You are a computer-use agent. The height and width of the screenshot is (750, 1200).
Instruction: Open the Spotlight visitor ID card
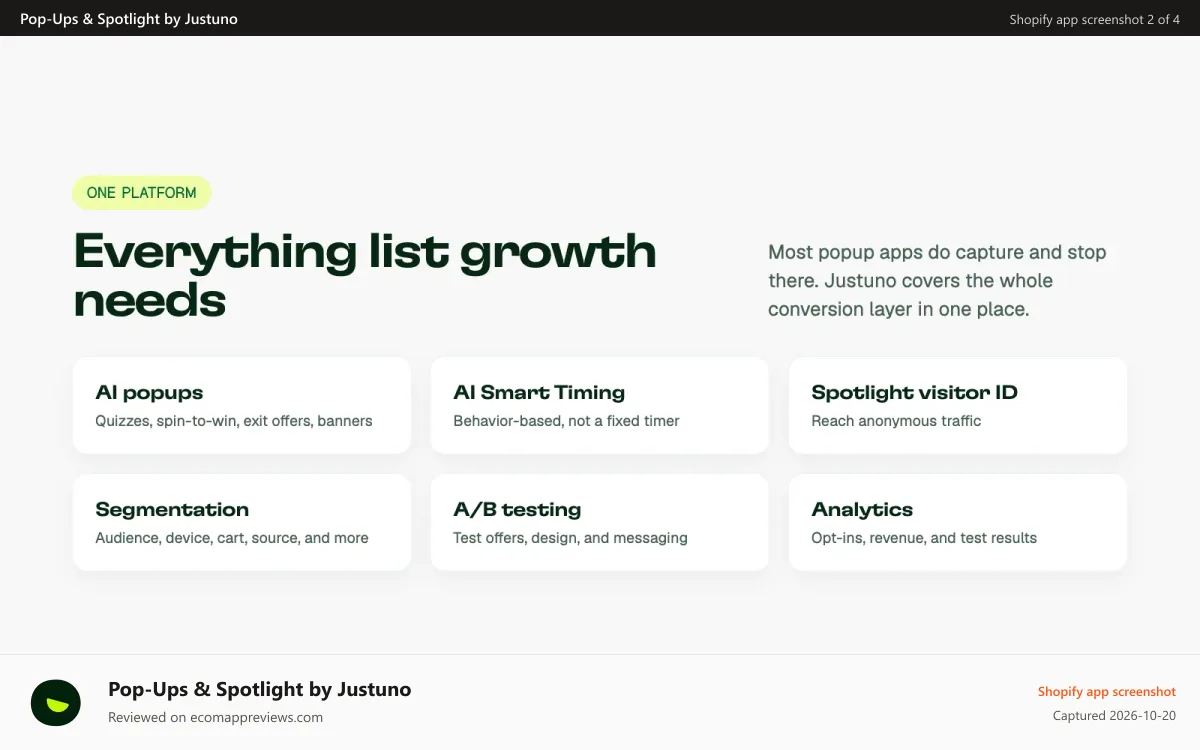[958, 405]
